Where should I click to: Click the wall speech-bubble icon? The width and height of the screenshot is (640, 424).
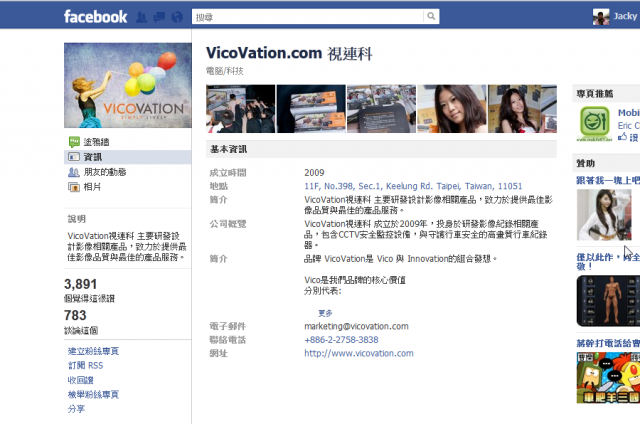pyautogui.click(x=74, y=142)
